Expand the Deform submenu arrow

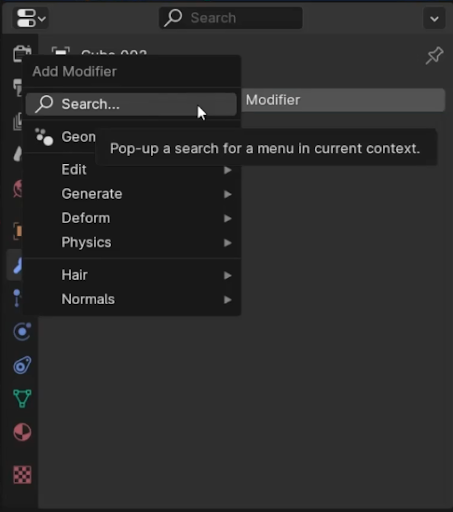[x=228, y=218]
